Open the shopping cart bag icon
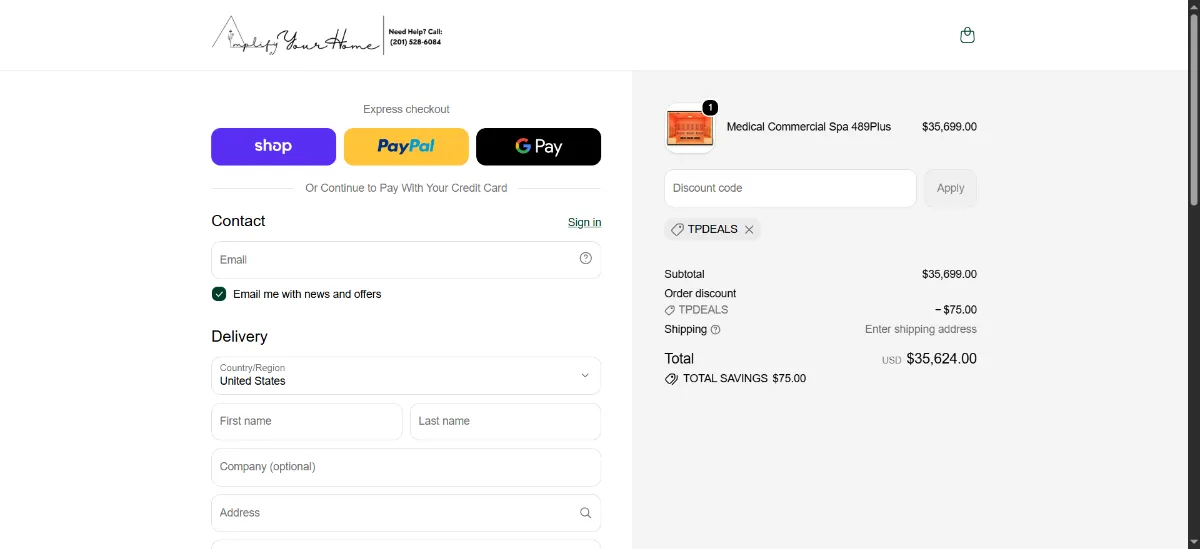Screen dimensions: 1200x549 (x=967, y=35)
